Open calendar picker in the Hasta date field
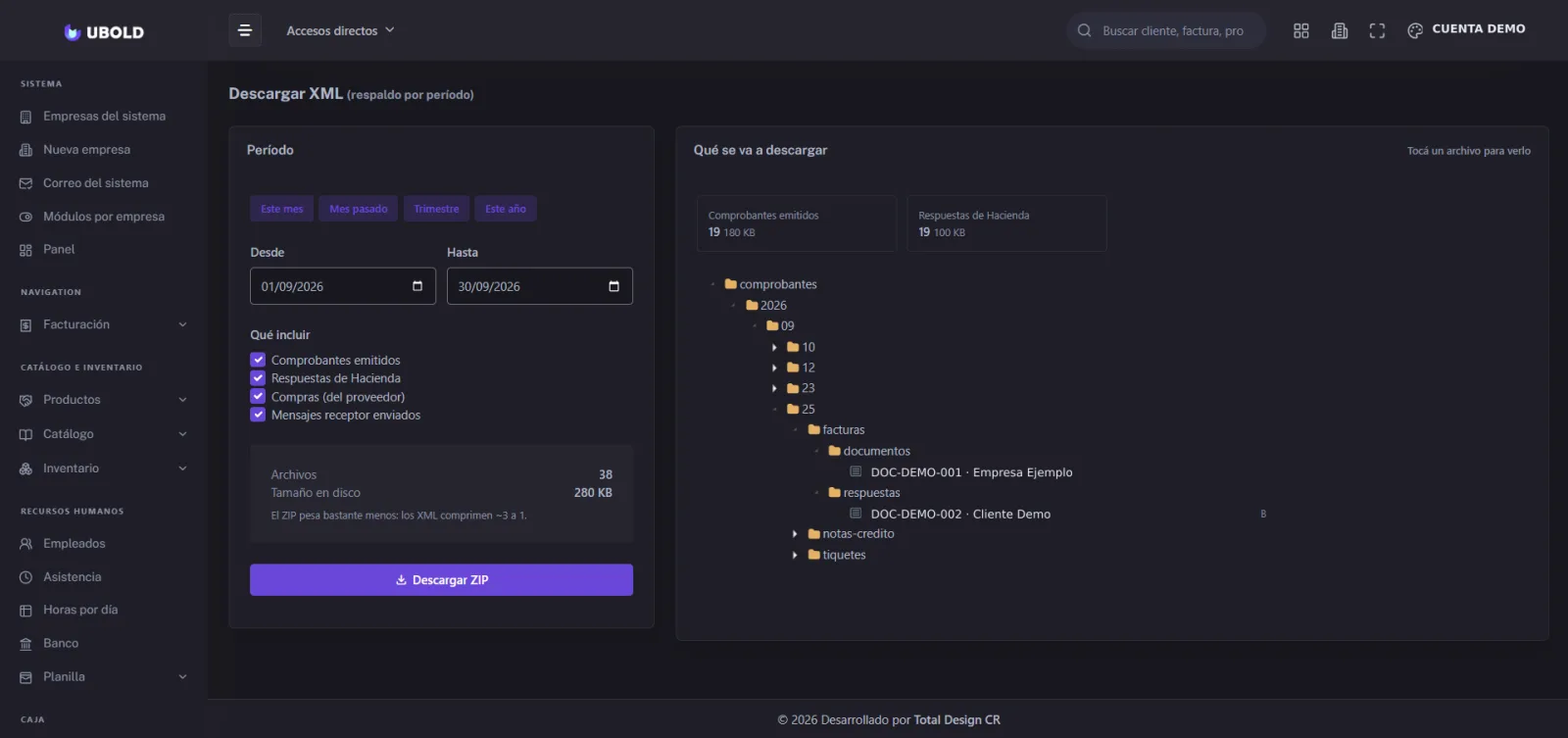Screen dimensions: 1568x738 pos(614,286)
